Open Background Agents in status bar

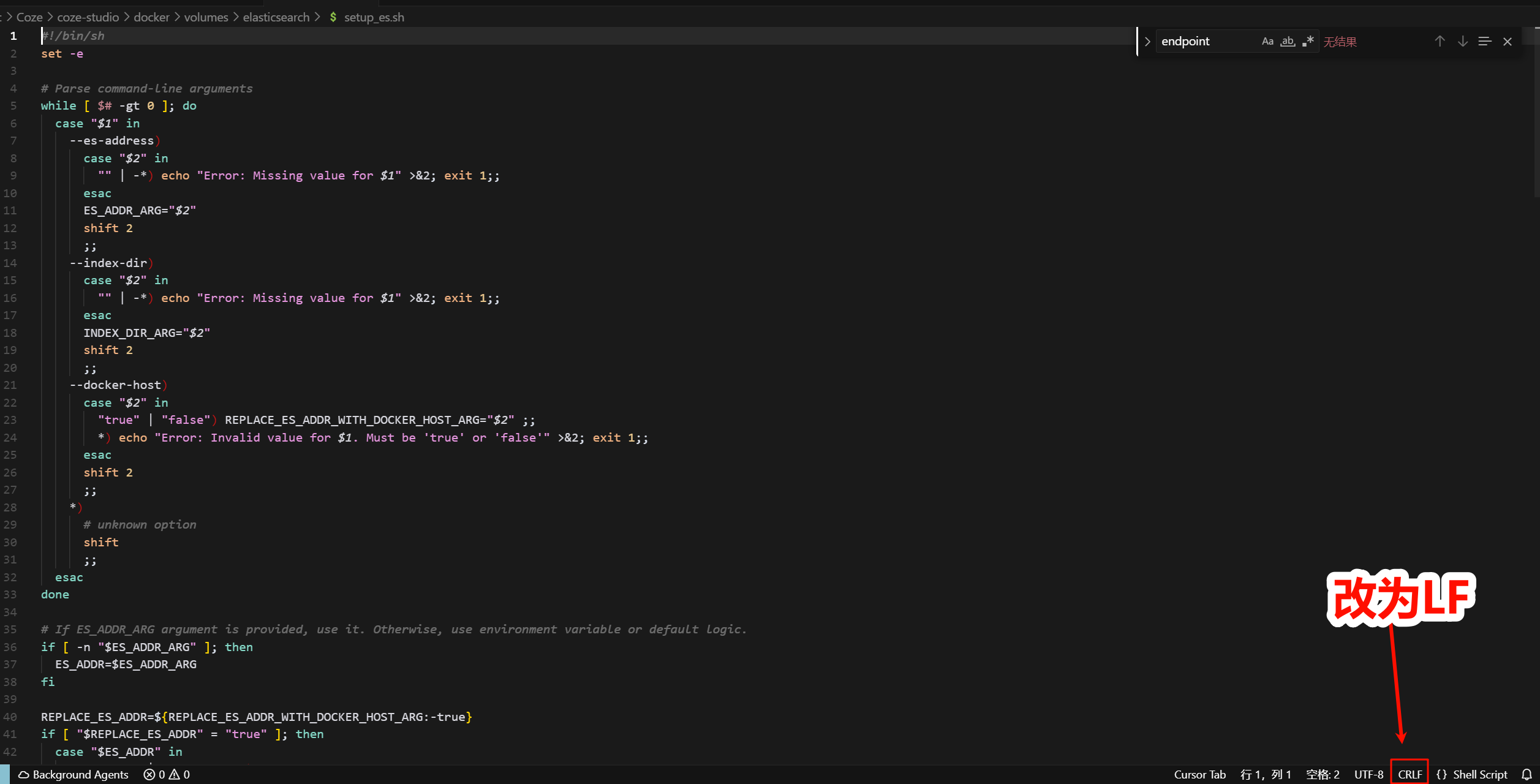click(74, 774)
